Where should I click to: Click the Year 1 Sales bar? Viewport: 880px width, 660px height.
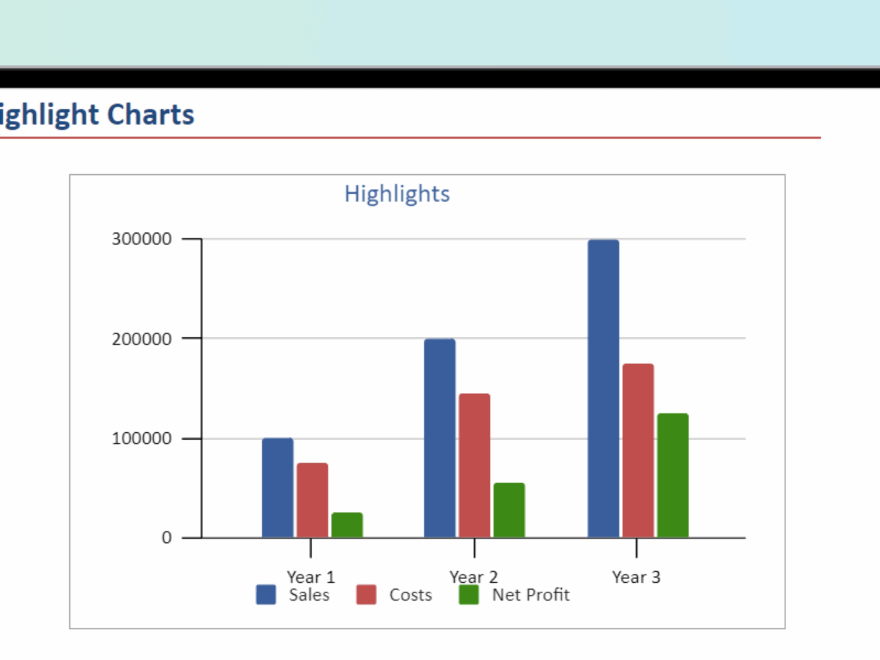(x=278, y=488)
